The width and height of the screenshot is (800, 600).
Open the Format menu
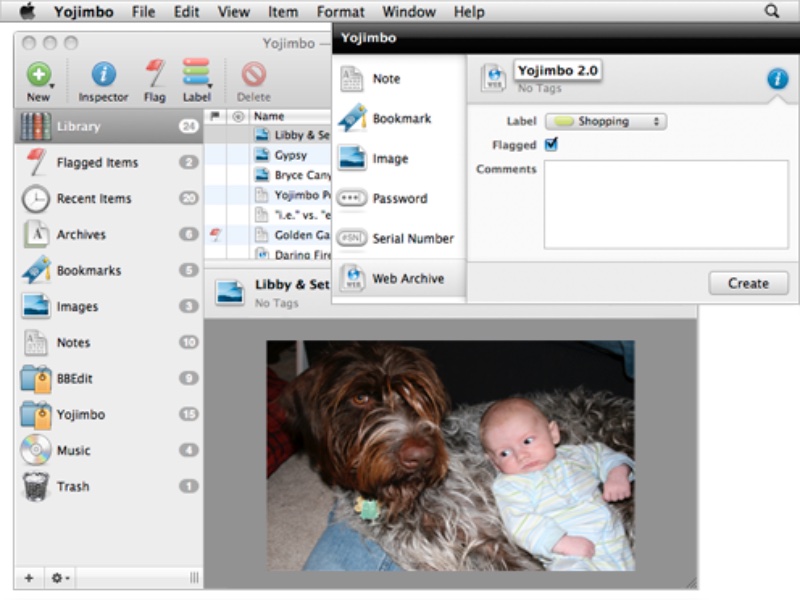tap(340, 12)
